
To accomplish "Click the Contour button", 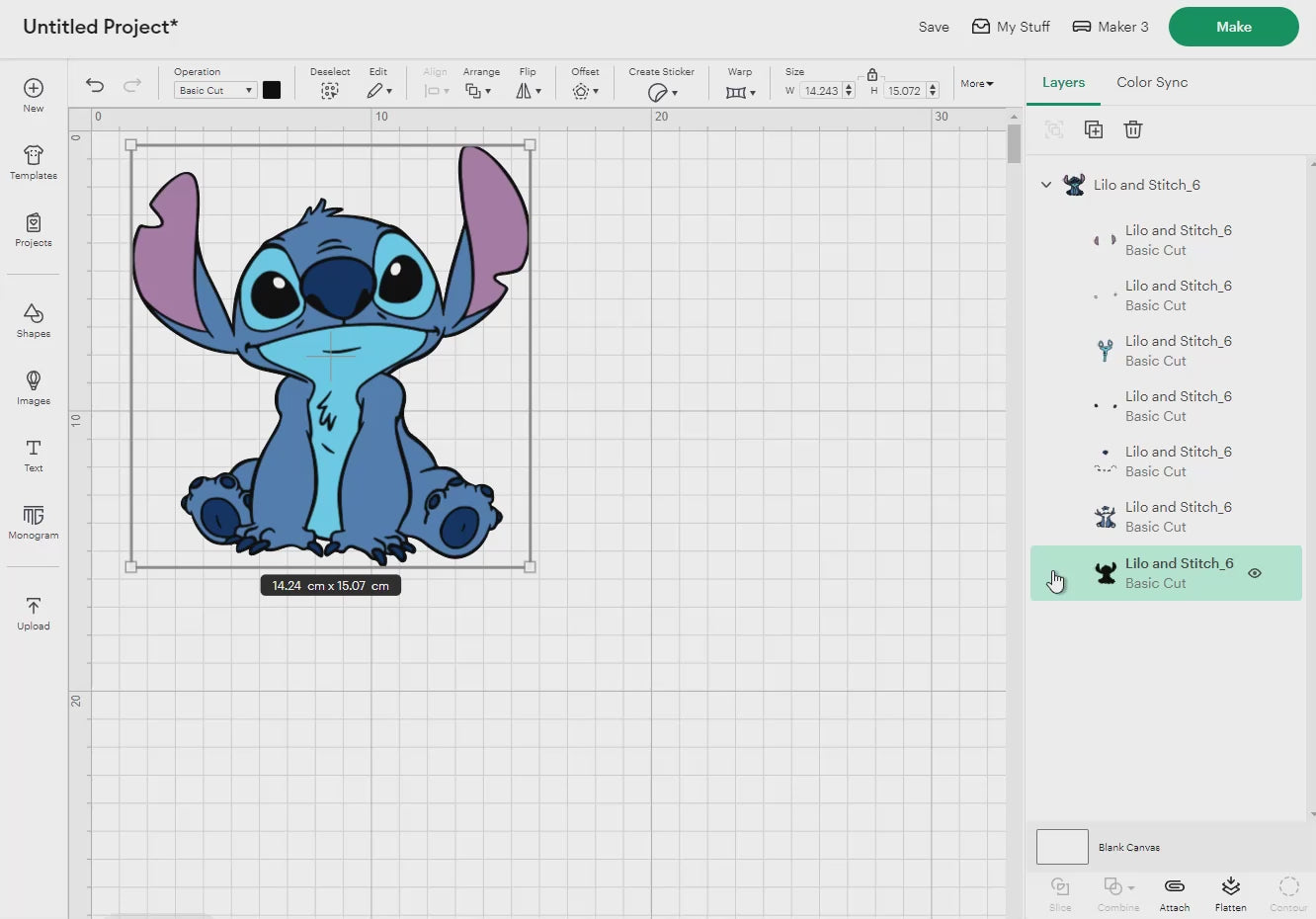I will coord(1288,893).
